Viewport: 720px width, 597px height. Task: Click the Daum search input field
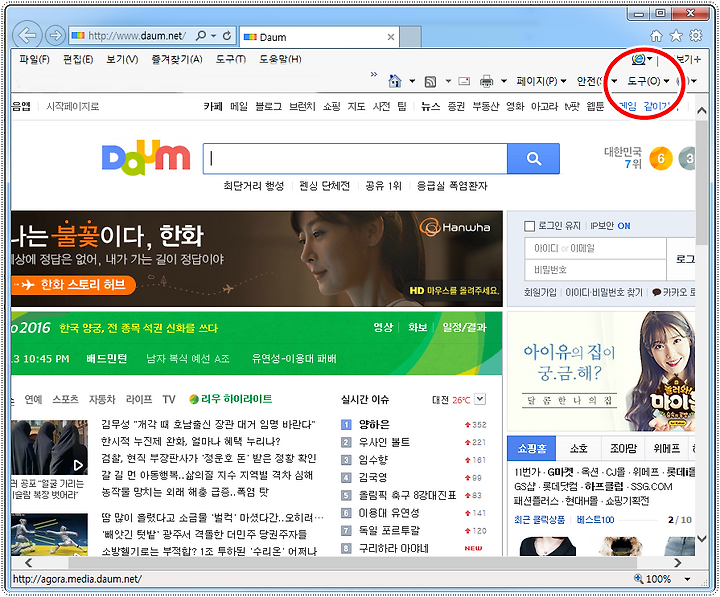tap(355, 158)
